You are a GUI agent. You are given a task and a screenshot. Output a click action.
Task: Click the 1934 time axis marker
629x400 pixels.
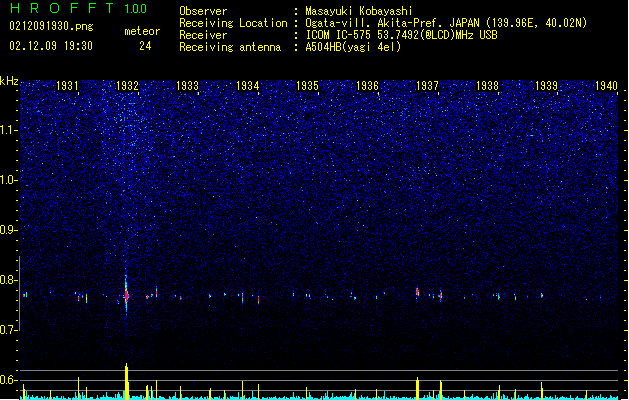[x=248, y=86]
